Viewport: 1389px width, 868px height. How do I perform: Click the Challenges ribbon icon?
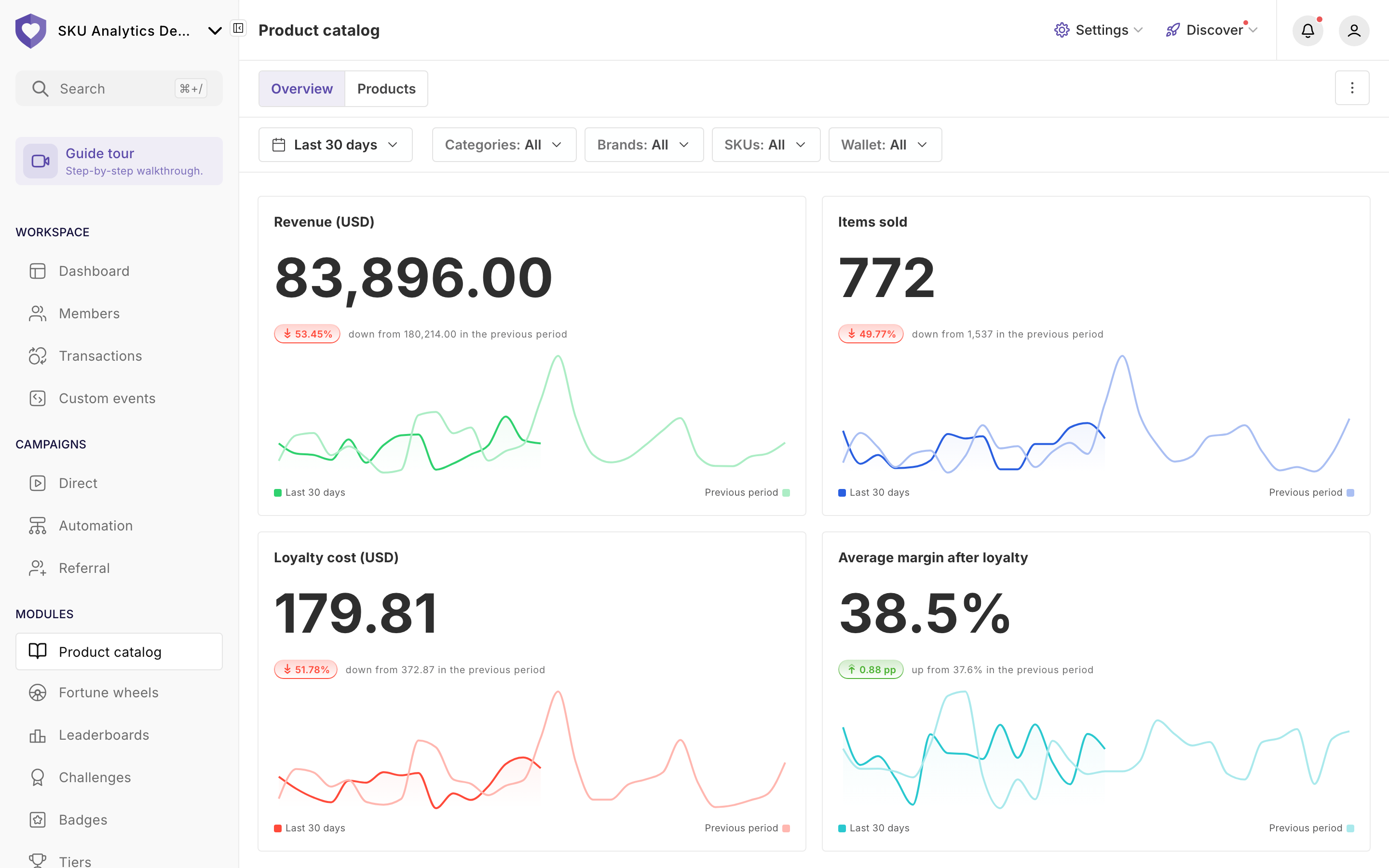coord(37,777)
